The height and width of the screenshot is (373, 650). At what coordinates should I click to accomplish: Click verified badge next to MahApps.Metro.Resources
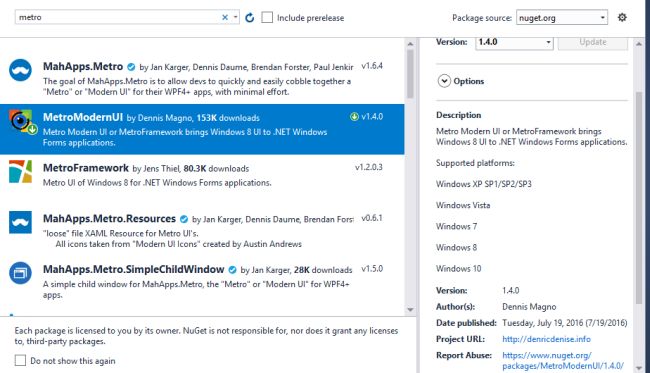184,219
